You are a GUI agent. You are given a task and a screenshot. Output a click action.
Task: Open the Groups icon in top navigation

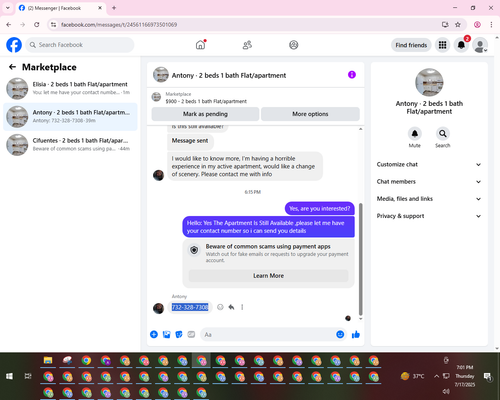pyautogui.click(x=294, y=45)
